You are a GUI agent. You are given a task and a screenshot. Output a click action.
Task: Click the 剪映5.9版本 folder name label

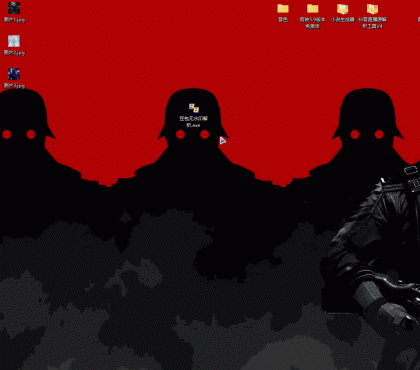312,20
